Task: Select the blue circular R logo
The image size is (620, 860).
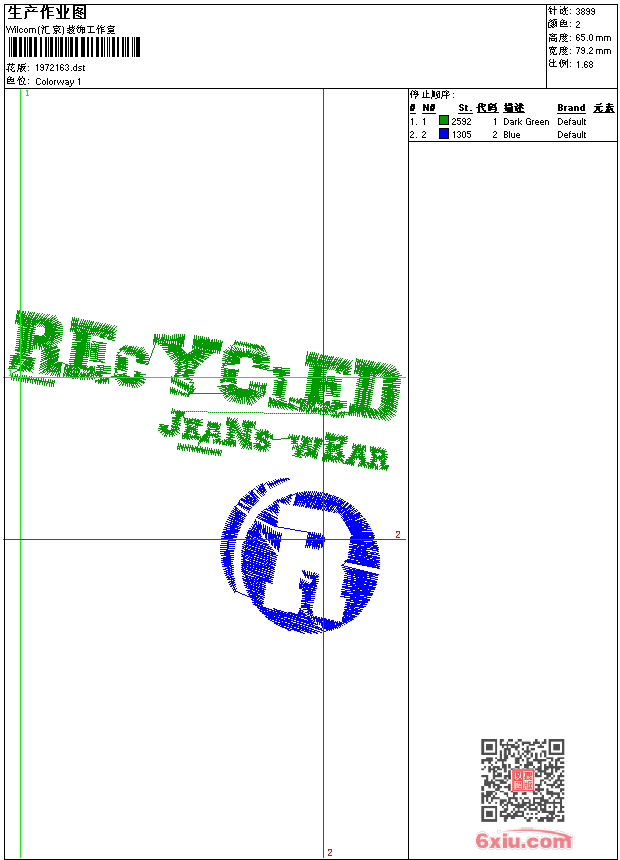Action: [x=300, y=556]
